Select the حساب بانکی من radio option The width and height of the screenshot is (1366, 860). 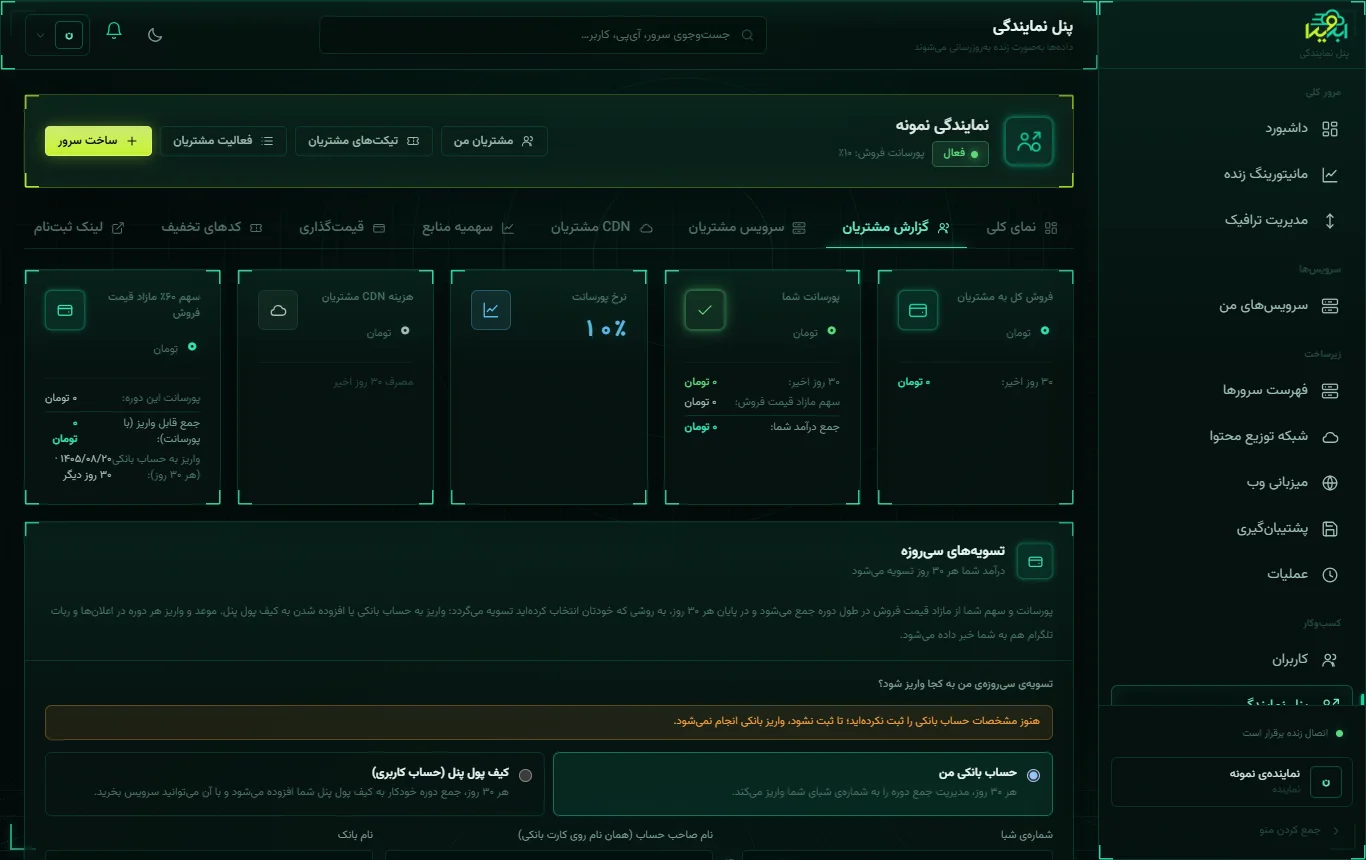(x=1033, y=775)
